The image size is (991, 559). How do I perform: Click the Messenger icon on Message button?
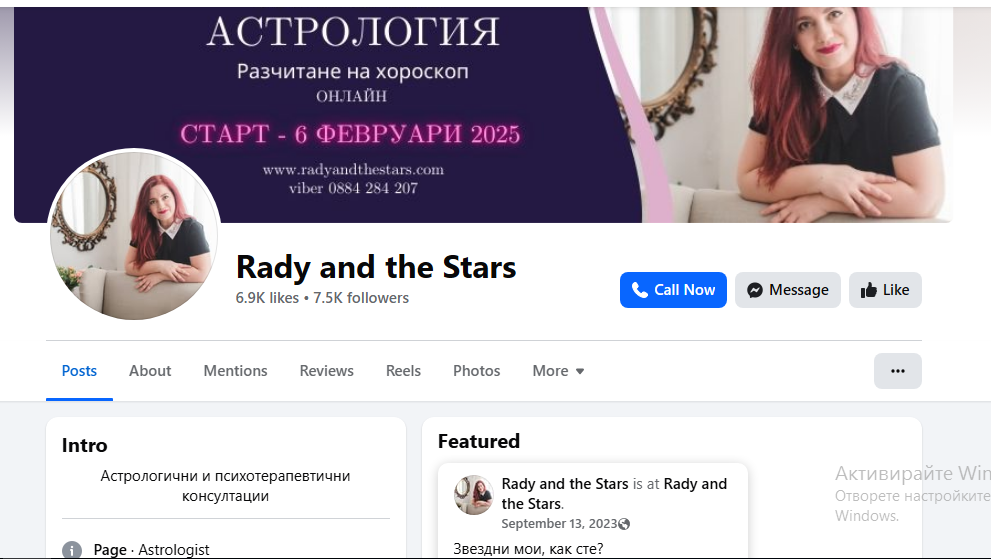click(755, 290)
